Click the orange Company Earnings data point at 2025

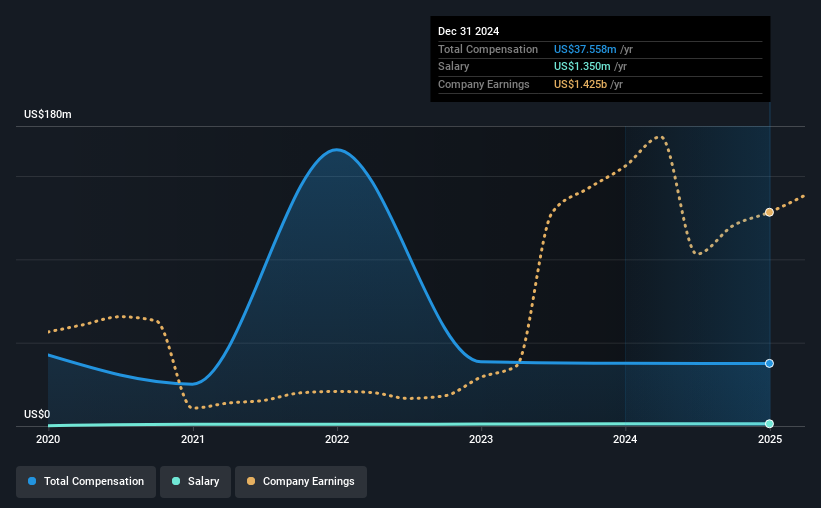click(769, 212)
